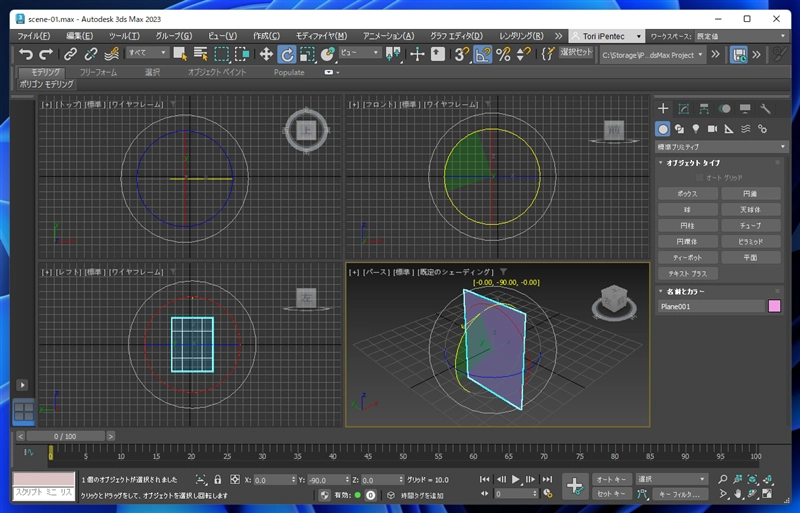Open the Hierarchy command panel tab
800x513 pixels.
[x=704, y=109]
